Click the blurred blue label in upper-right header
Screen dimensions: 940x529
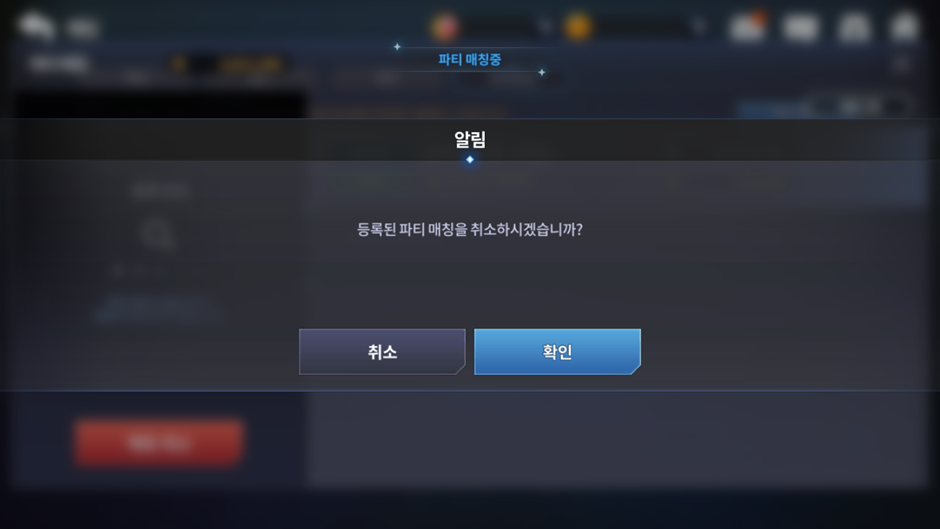point(776,109)
